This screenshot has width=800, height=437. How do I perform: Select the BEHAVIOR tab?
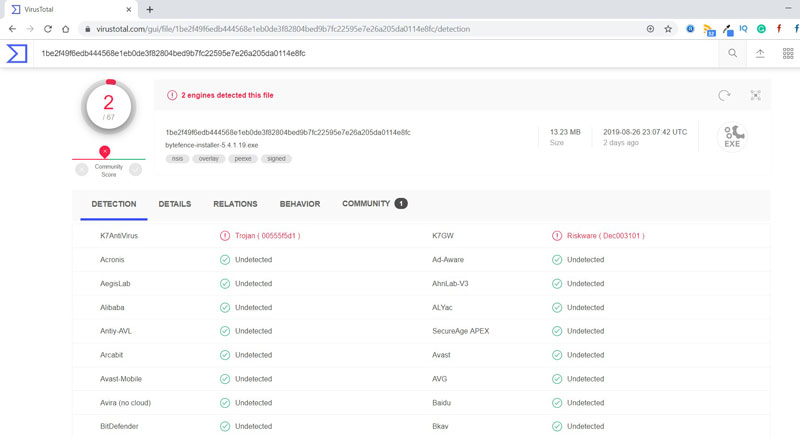click(300, 204)
